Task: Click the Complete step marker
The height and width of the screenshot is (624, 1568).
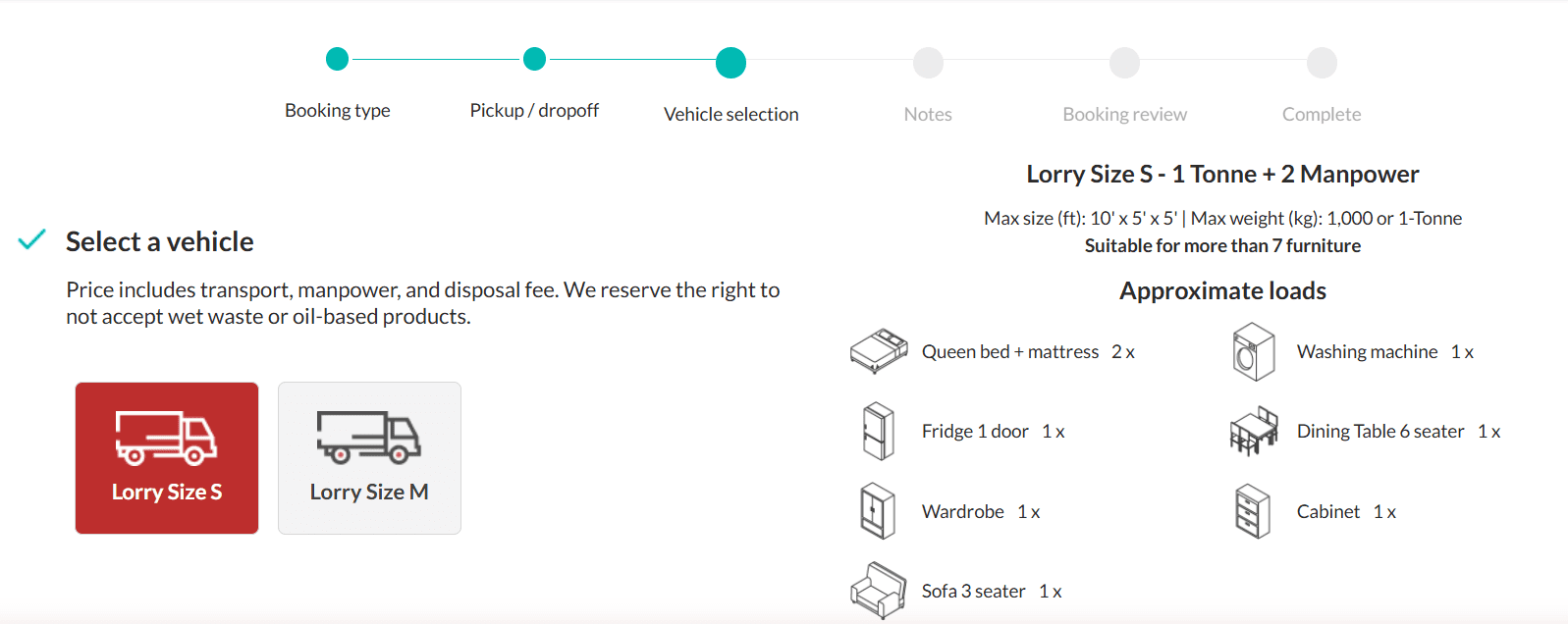Action: (x=1322, y=63)
